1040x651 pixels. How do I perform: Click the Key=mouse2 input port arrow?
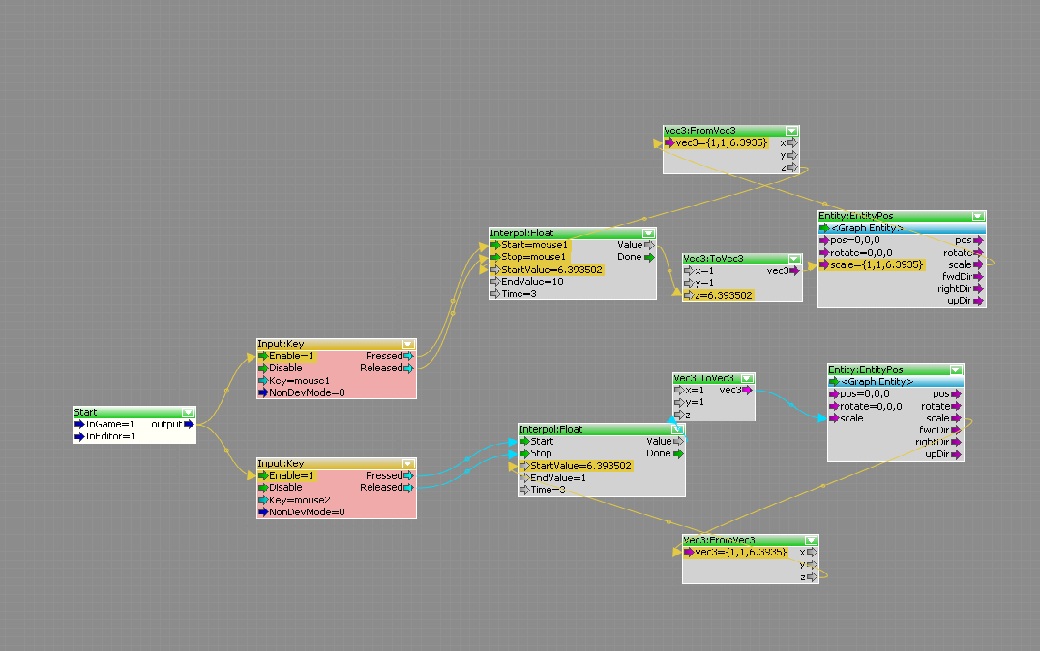[263, 500]
